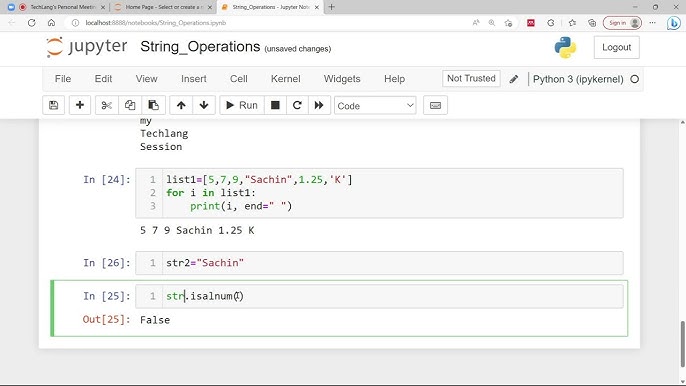The image size is (686, 386).
Task: Move selected cell down arrow
Action: [x=204, y=105]
